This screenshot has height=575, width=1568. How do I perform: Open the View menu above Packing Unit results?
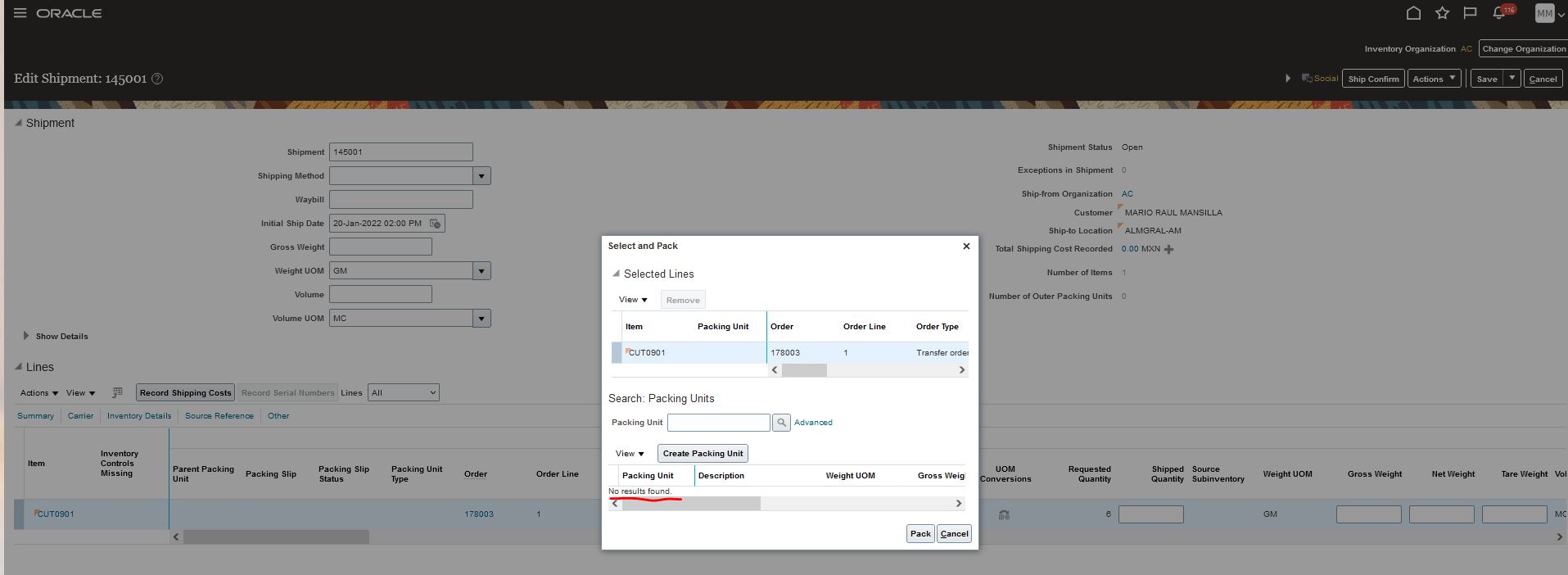click(x=630, y=453)
